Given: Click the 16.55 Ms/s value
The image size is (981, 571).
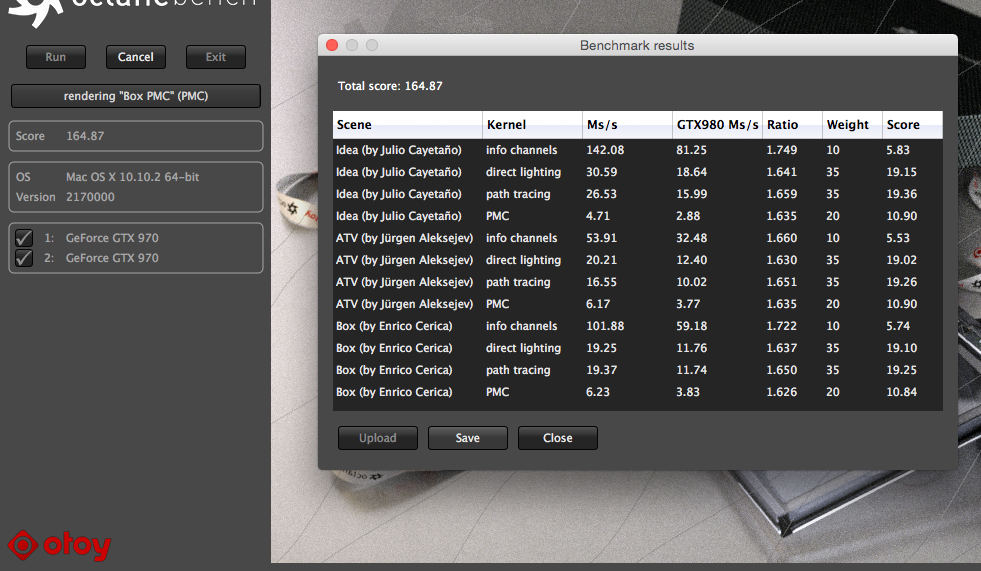Looking at the screenshot, I should [601, 282].
